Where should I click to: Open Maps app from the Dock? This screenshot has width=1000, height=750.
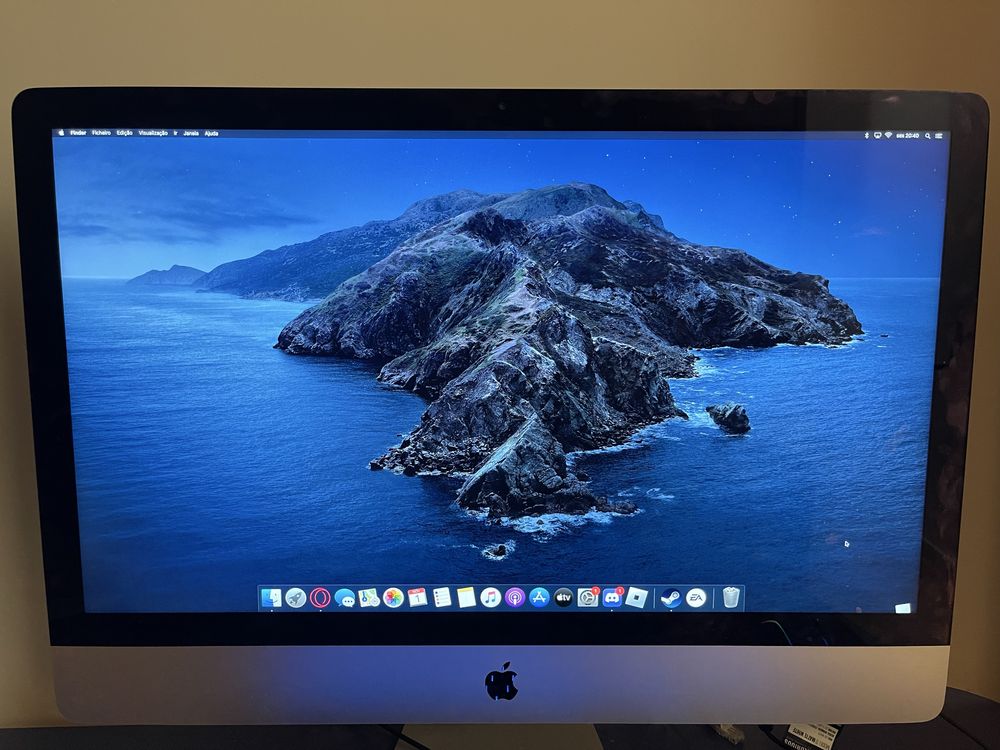(369, 598)
